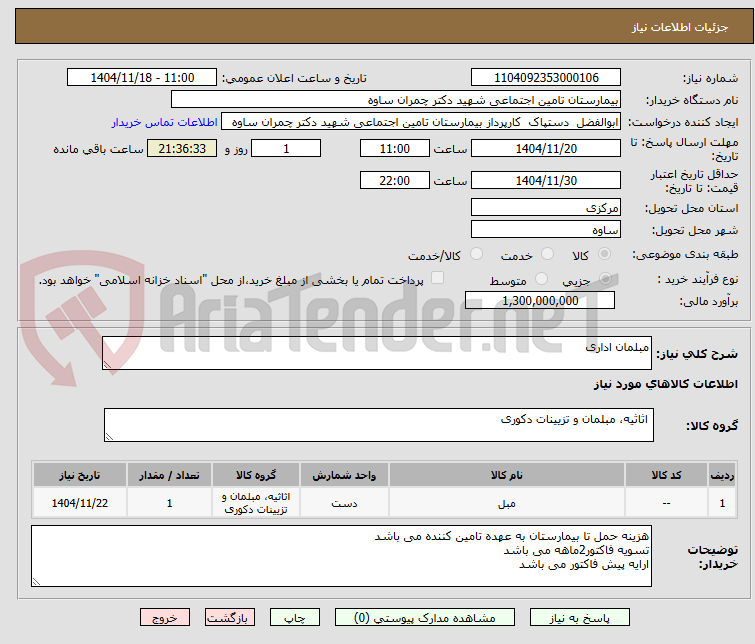755x644 pixels.
Task: Click the unit cell 'دست'
Action: [x=344, y=503]
